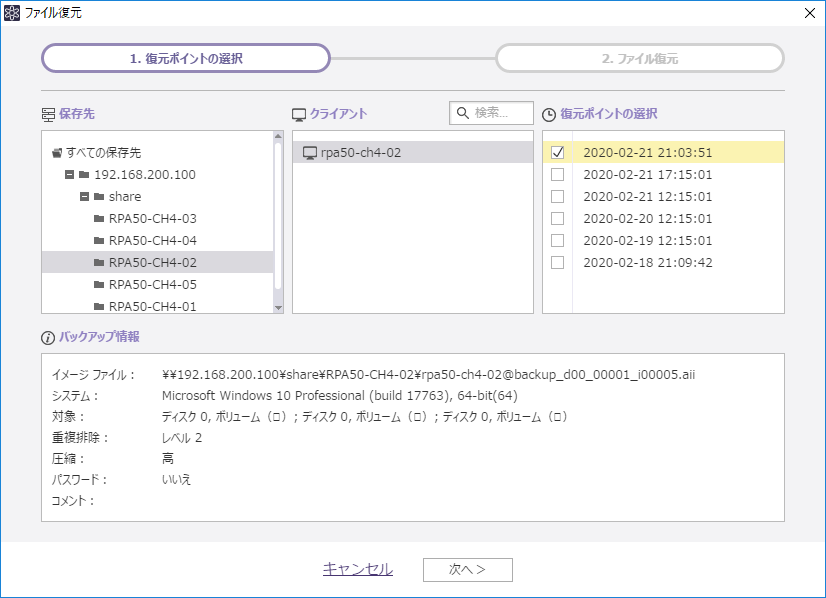
Task: Check the 2020-02-18 21:09:42 restore point
Action: [x=558, y=263]
